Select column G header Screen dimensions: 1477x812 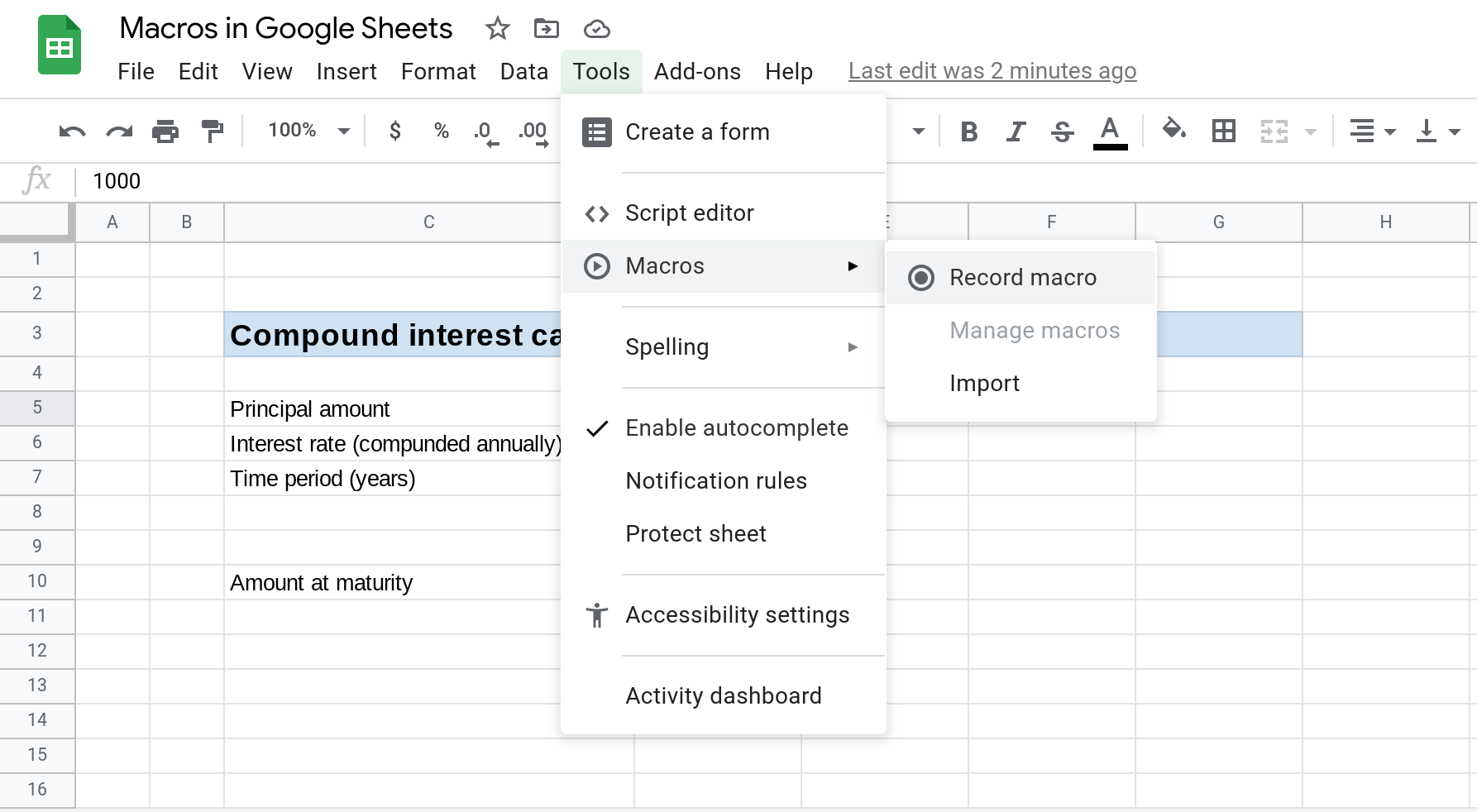tap(1219, 222)
